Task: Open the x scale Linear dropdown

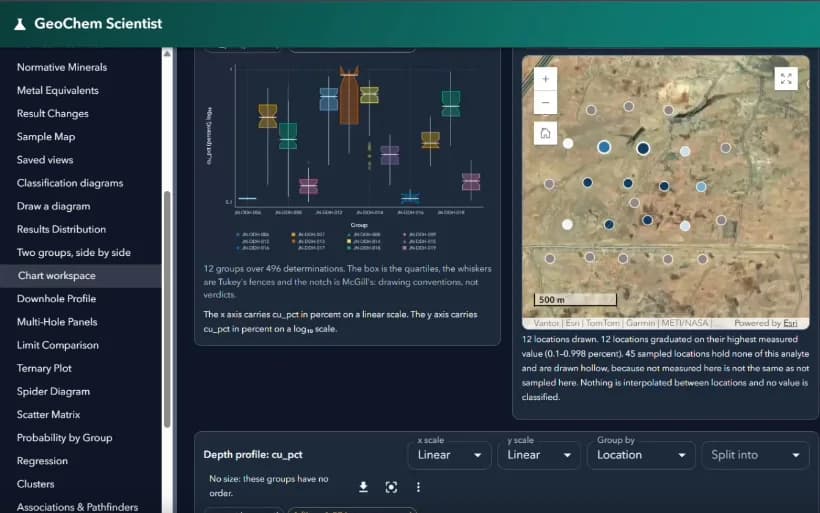Action: 449,455
